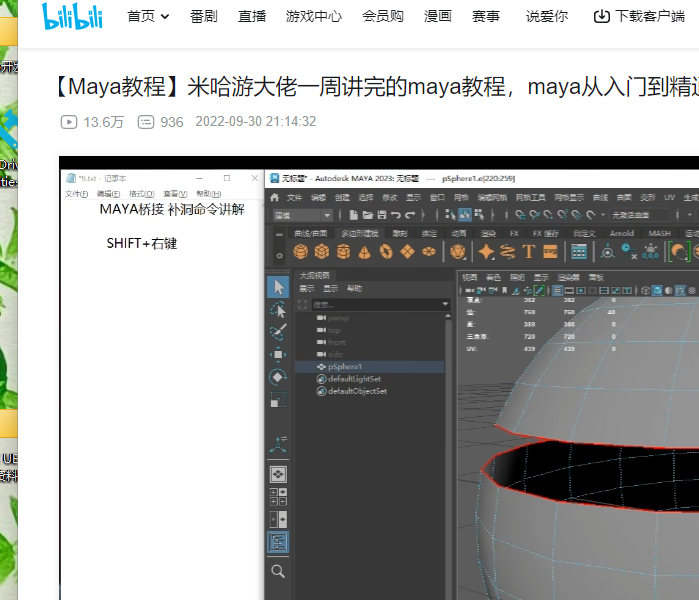The width and height of the screenshot is (699, 600).
Task: Create a polygon cone from shelf
Action: (365, 252)
